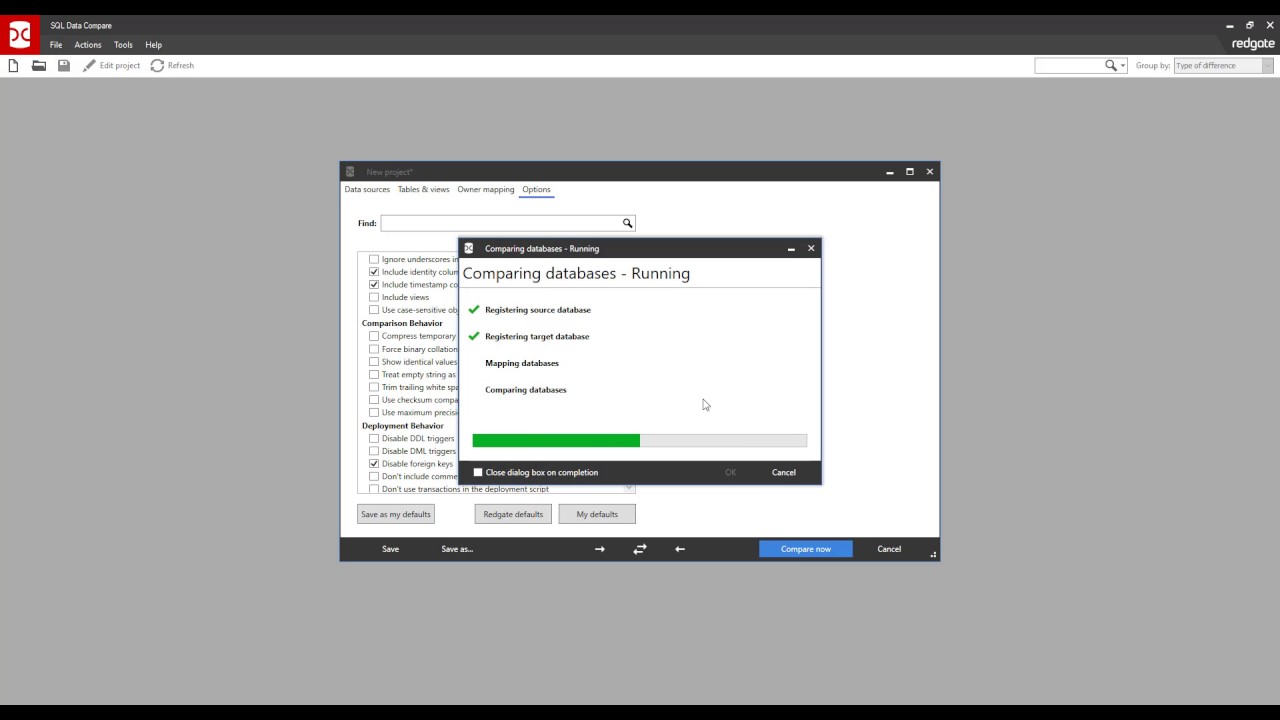Uncheck the Disable foreign keys option
The image size is (1280, 720).
(x=374, y=464)
